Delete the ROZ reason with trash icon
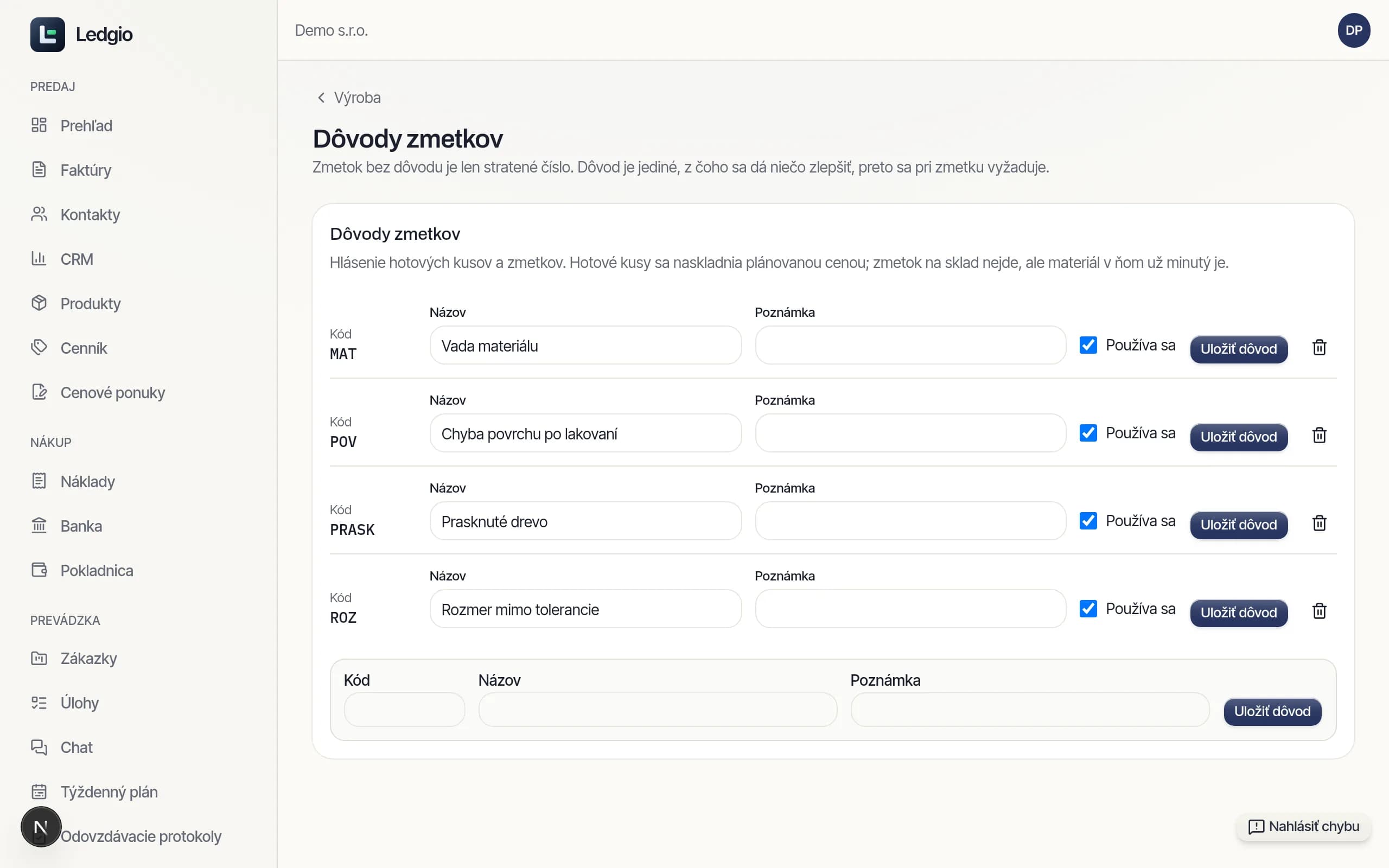Image resolution: width=1389 pixels, height=868 pixels. click(1319, 611)
